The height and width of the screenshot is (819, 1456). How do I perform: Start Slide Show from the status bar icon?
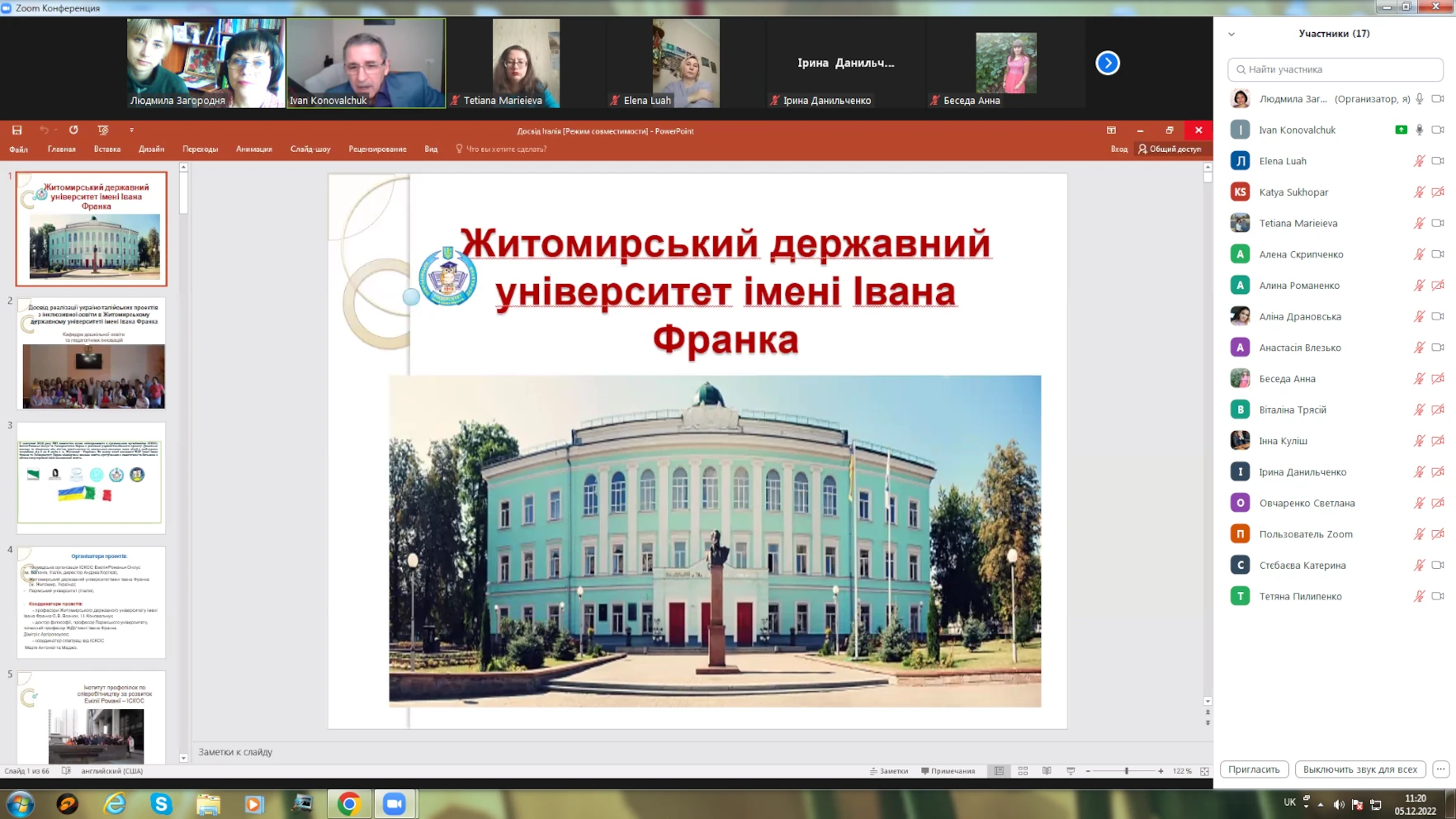click(x=1071, y=771)
